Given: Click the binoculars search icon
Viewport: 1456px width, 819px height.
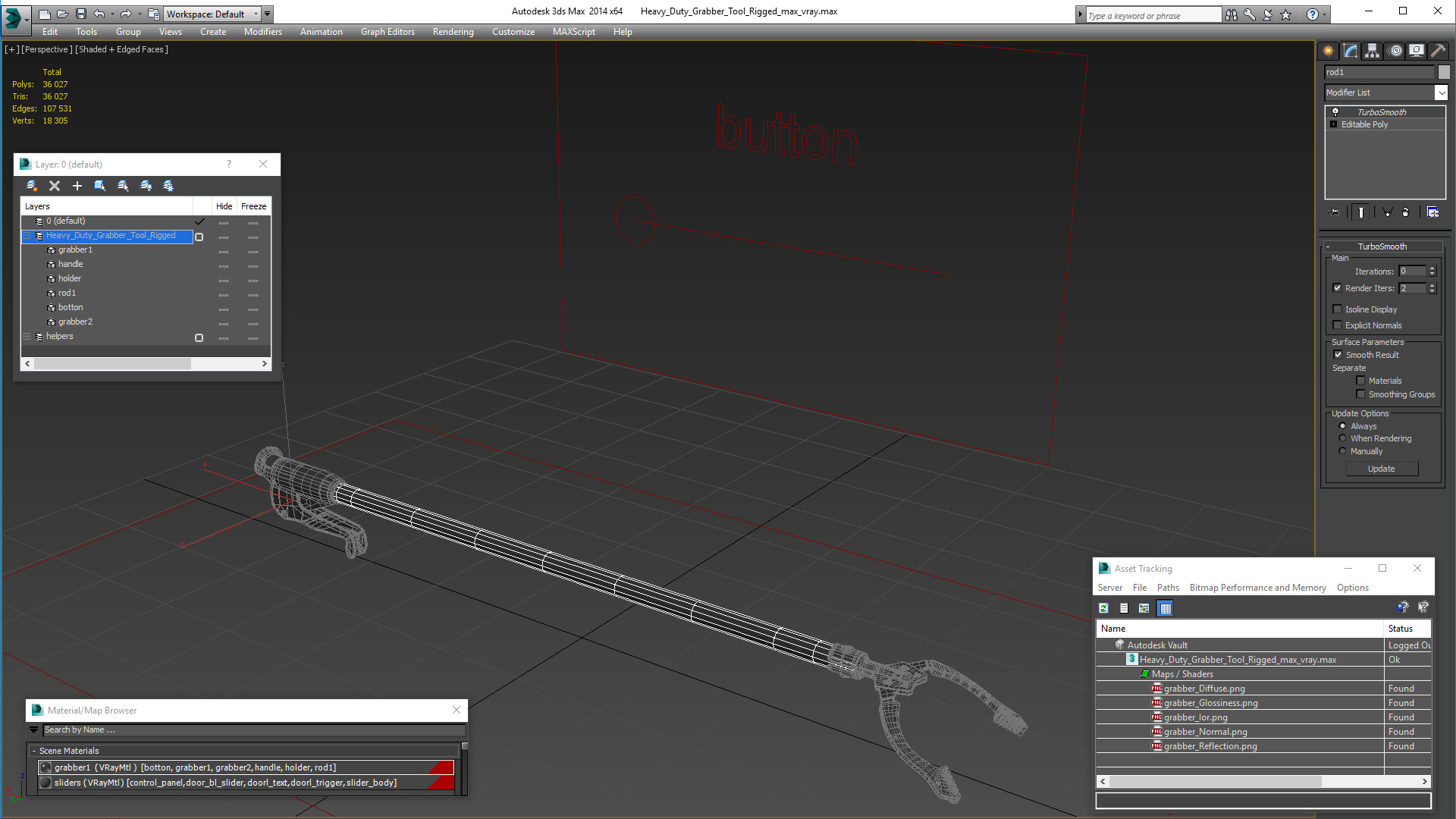Looking at the screenshot, I should (x=1231, y=14).
